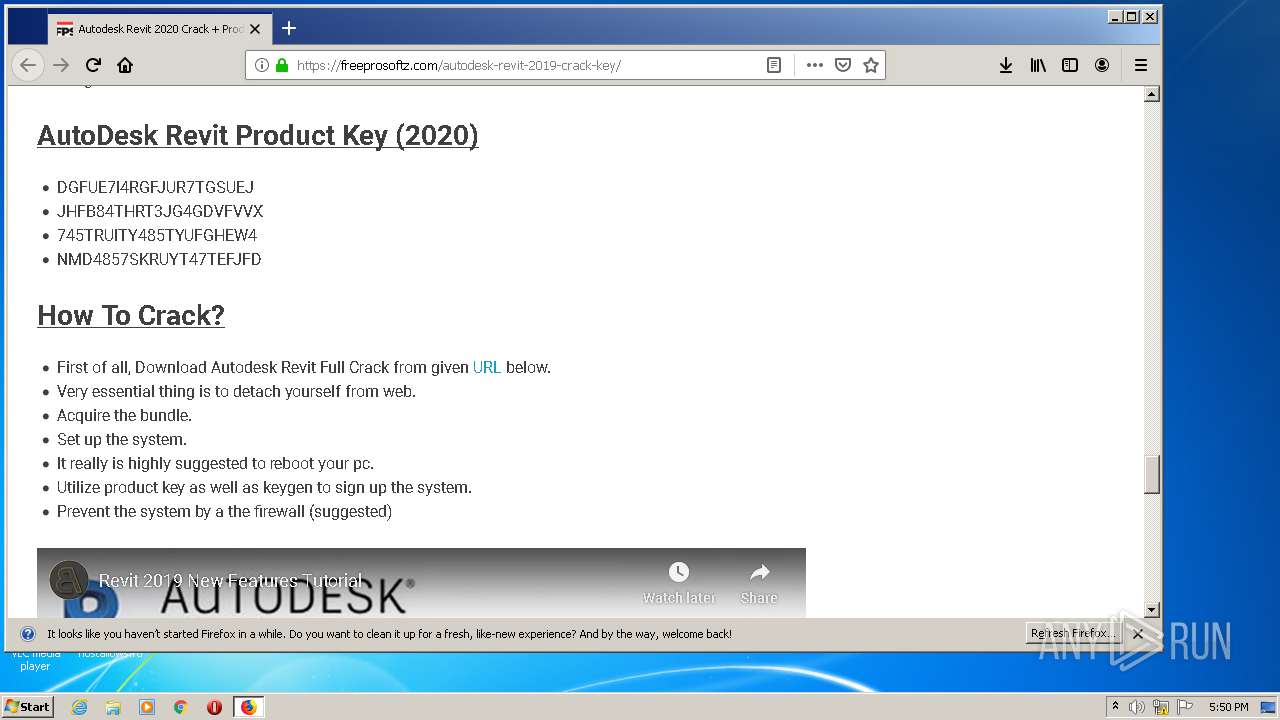The width and height of the screenshot is (1280, 720).
Task: Open the Firefox hamburger menu
Action: click(x=1141, y=65)
